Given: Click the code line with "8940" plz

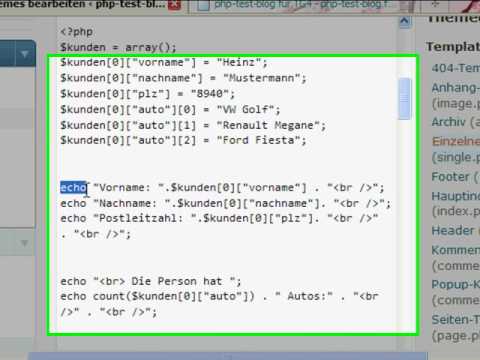Looking at the screenshot, I should click(147, 94).
